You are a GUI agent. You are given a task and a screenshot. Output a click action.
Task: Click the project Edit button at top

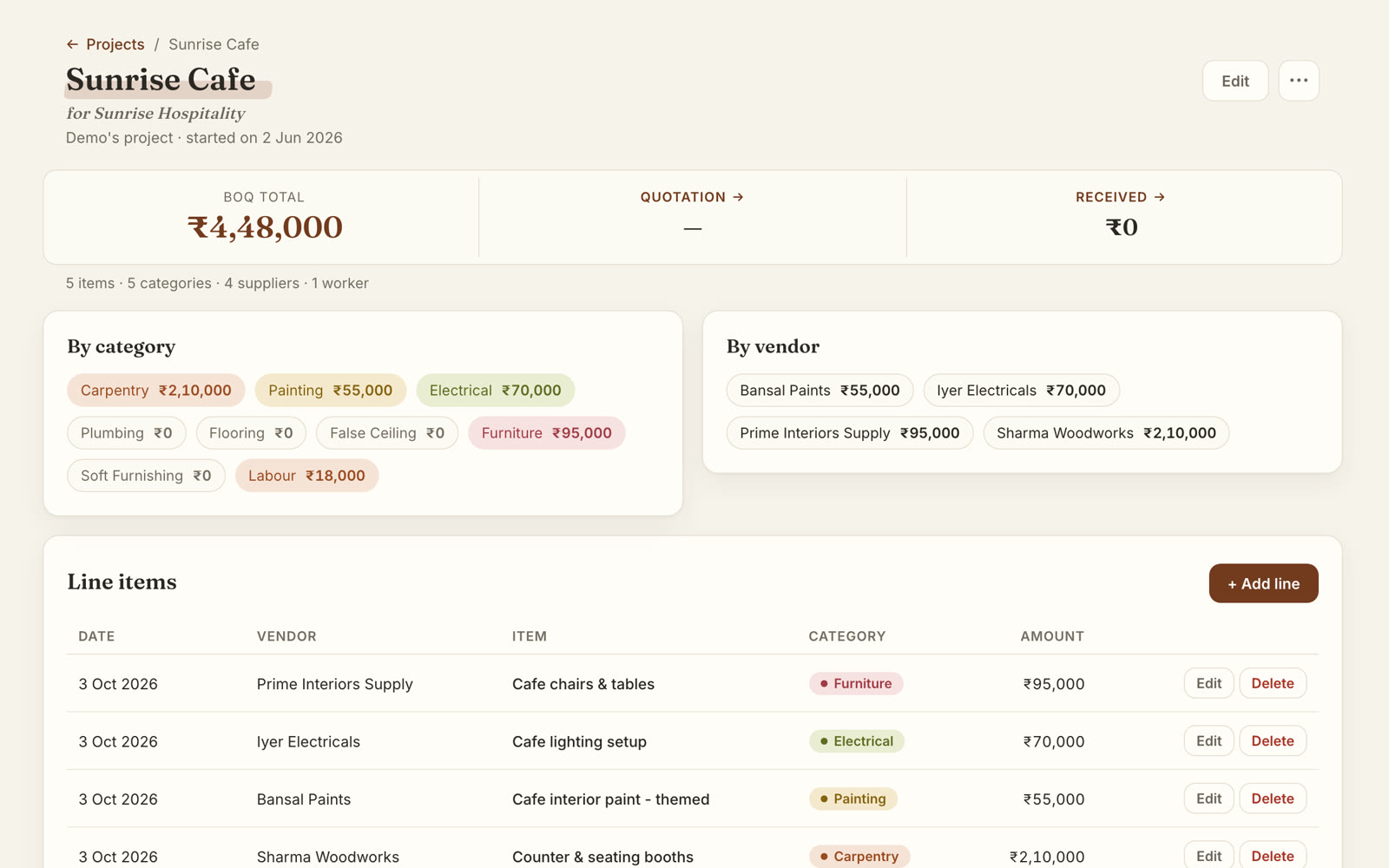coord(1235,81)
